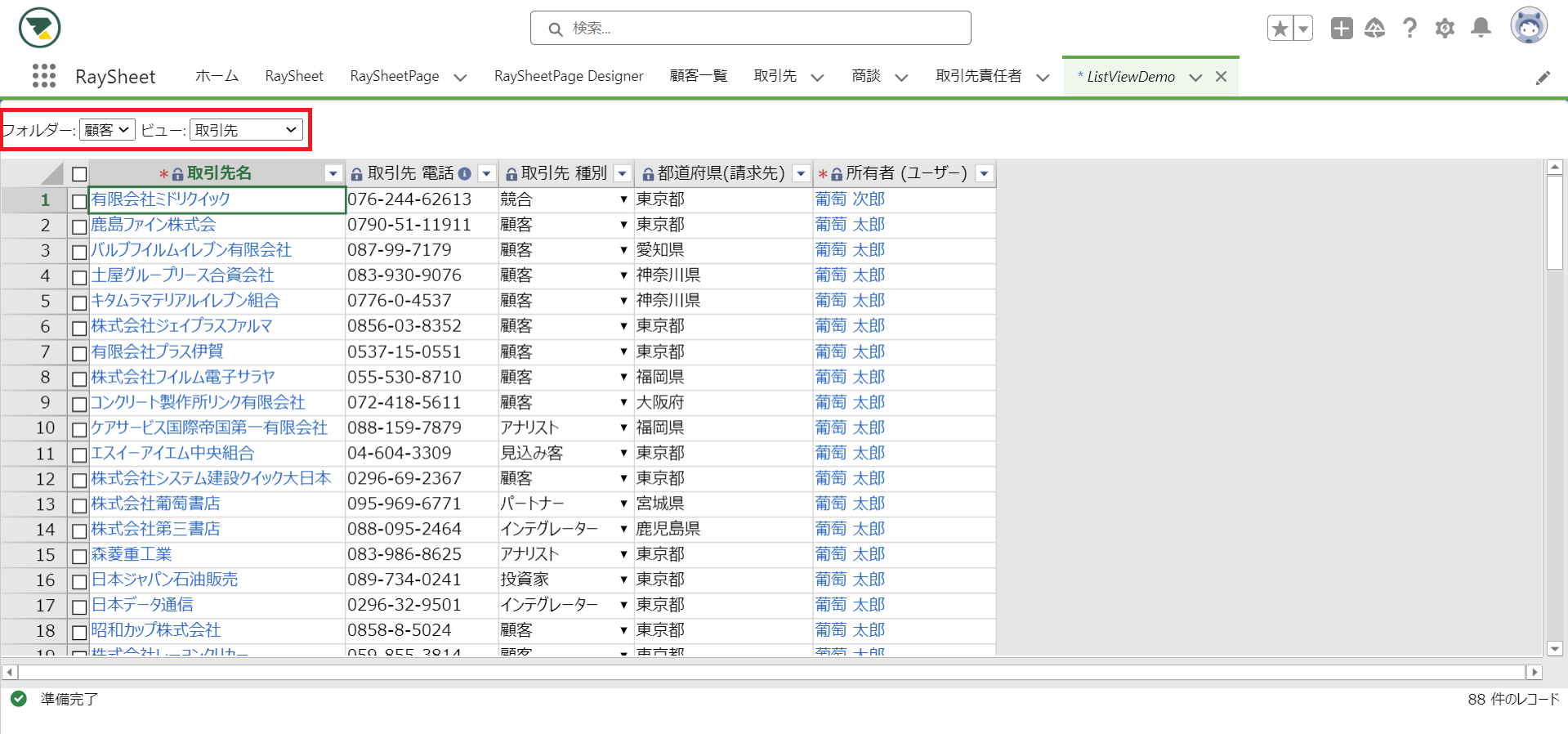Check the box for 鹿島ファイン株式会

[79, 226]
